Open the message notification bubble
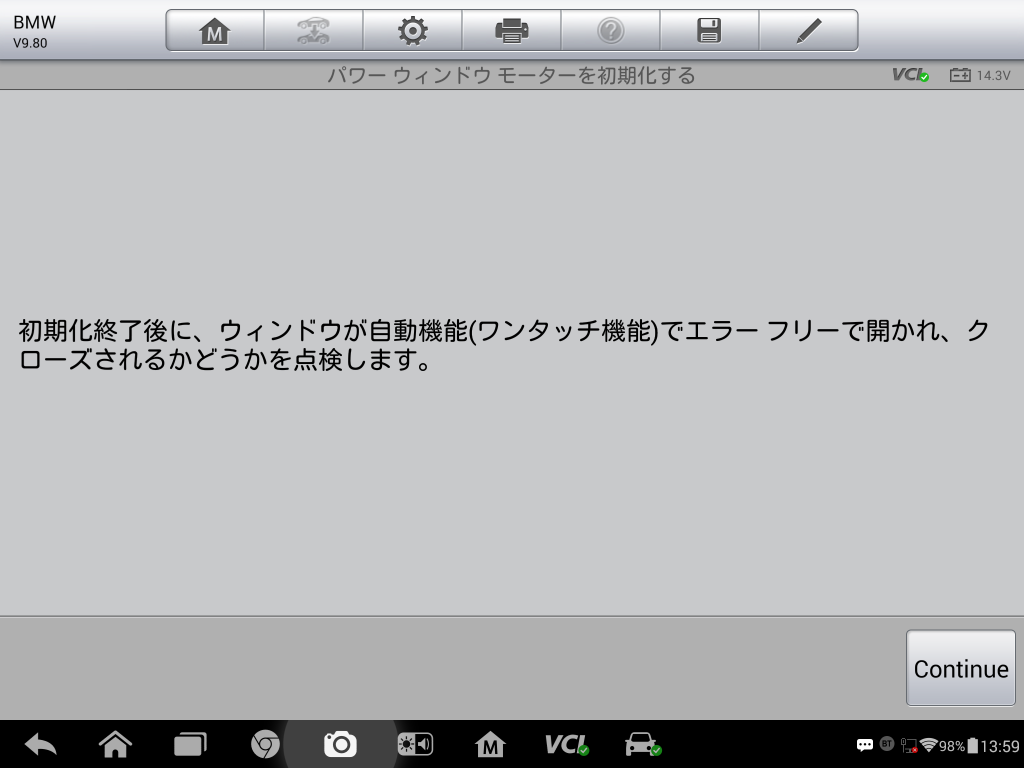The width and height of the screenshot is (1024, 768). (865, 745)
